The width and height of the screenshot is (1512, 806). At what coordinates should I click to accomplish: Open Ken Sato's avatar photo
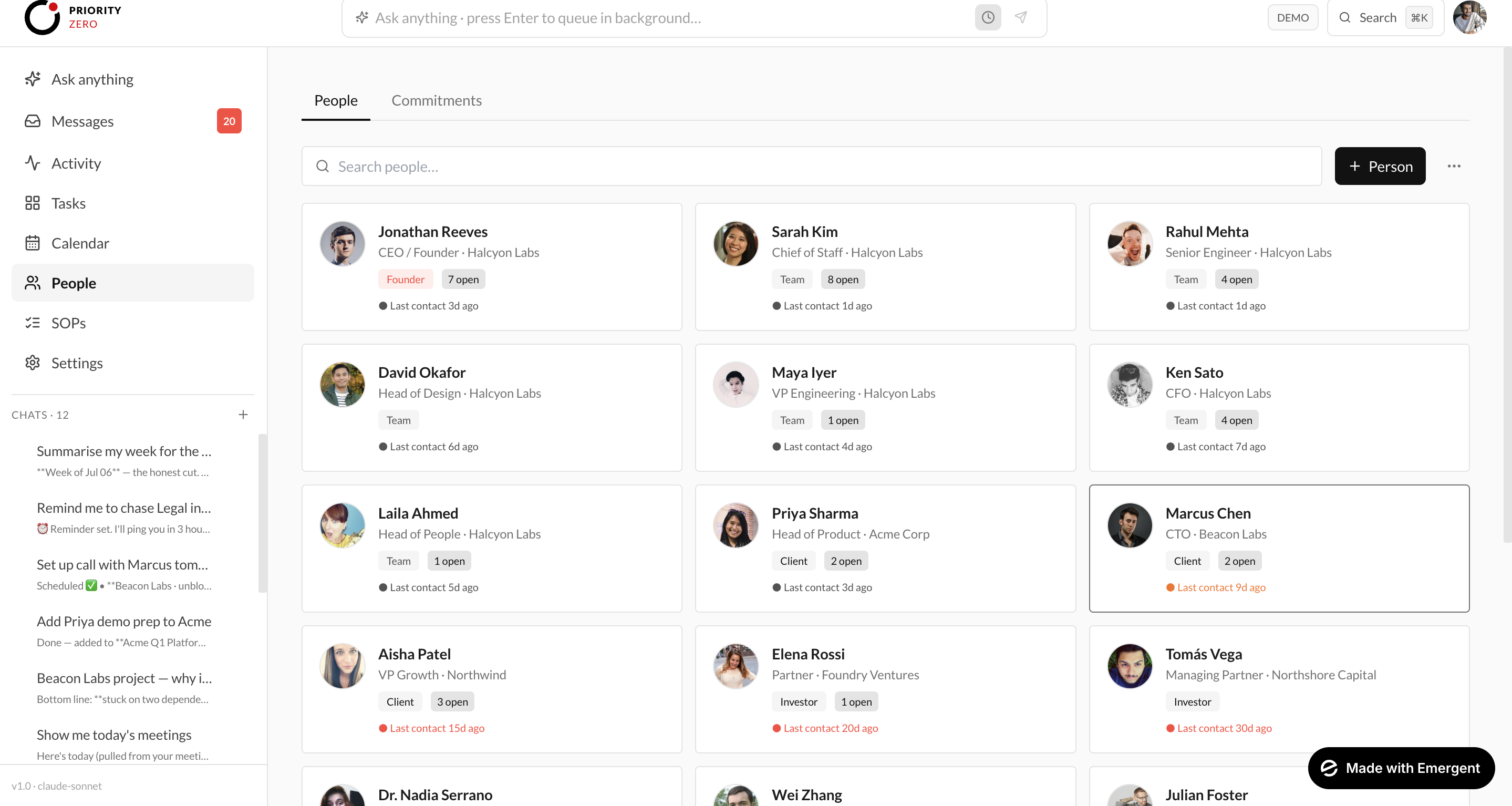1130,384
